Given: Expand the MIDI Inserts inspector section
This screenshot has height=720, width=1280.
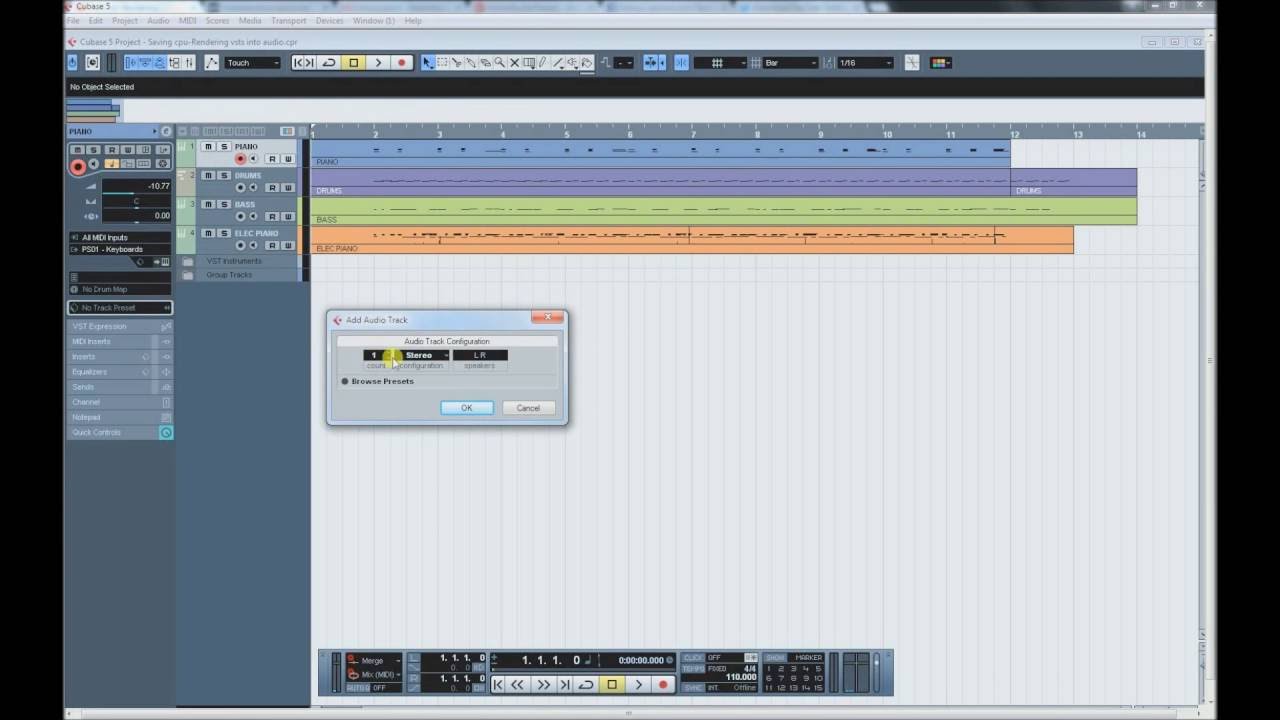Looking at the screenshot, I should (120, 342).
